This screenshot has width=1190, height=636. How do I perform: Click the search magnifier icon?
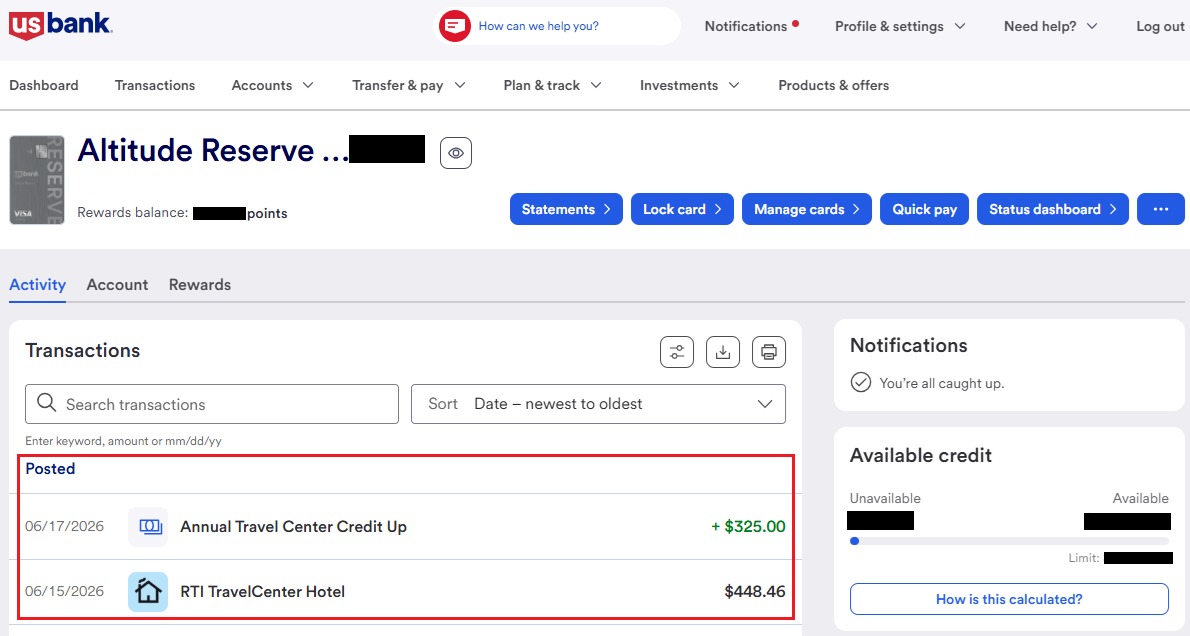tap(46, 403)
